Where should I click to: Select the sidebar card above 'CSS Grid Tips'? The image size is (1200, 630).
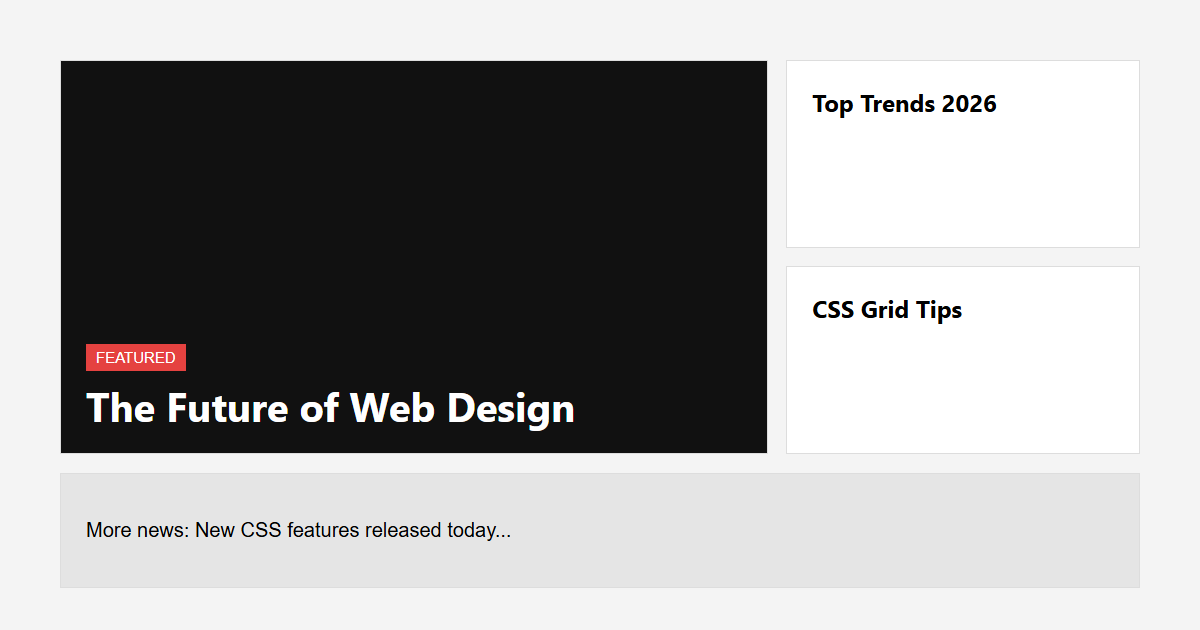962,152
